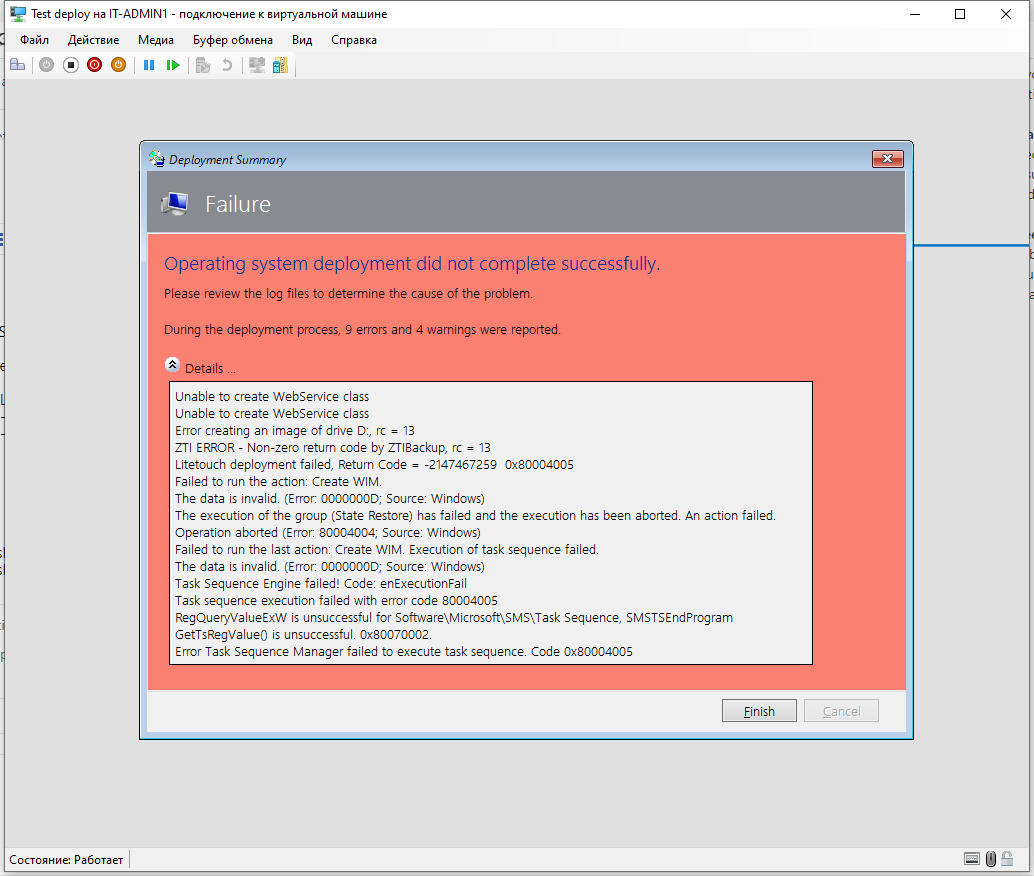Reset the VM using green play icon
Screen dimensions: 1034x876
[x=173, y=65]
